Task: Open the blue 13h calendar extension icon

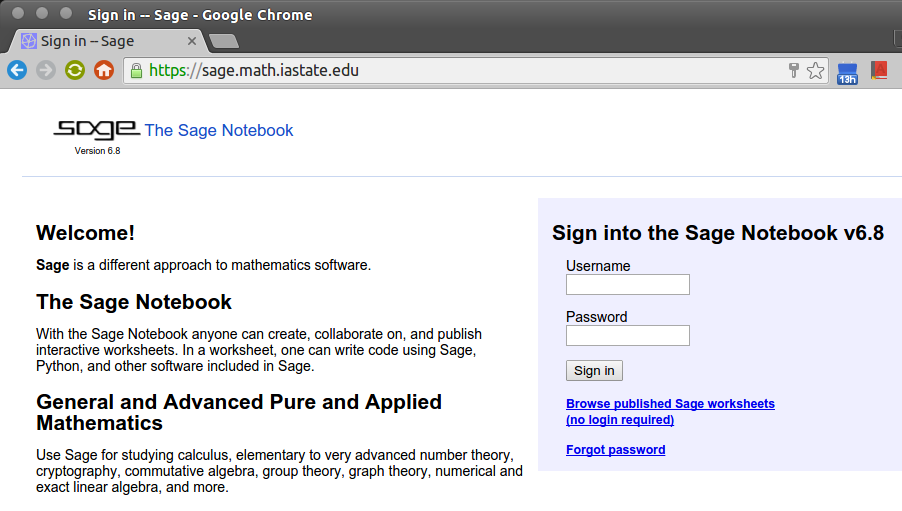Action: point(847,73)
